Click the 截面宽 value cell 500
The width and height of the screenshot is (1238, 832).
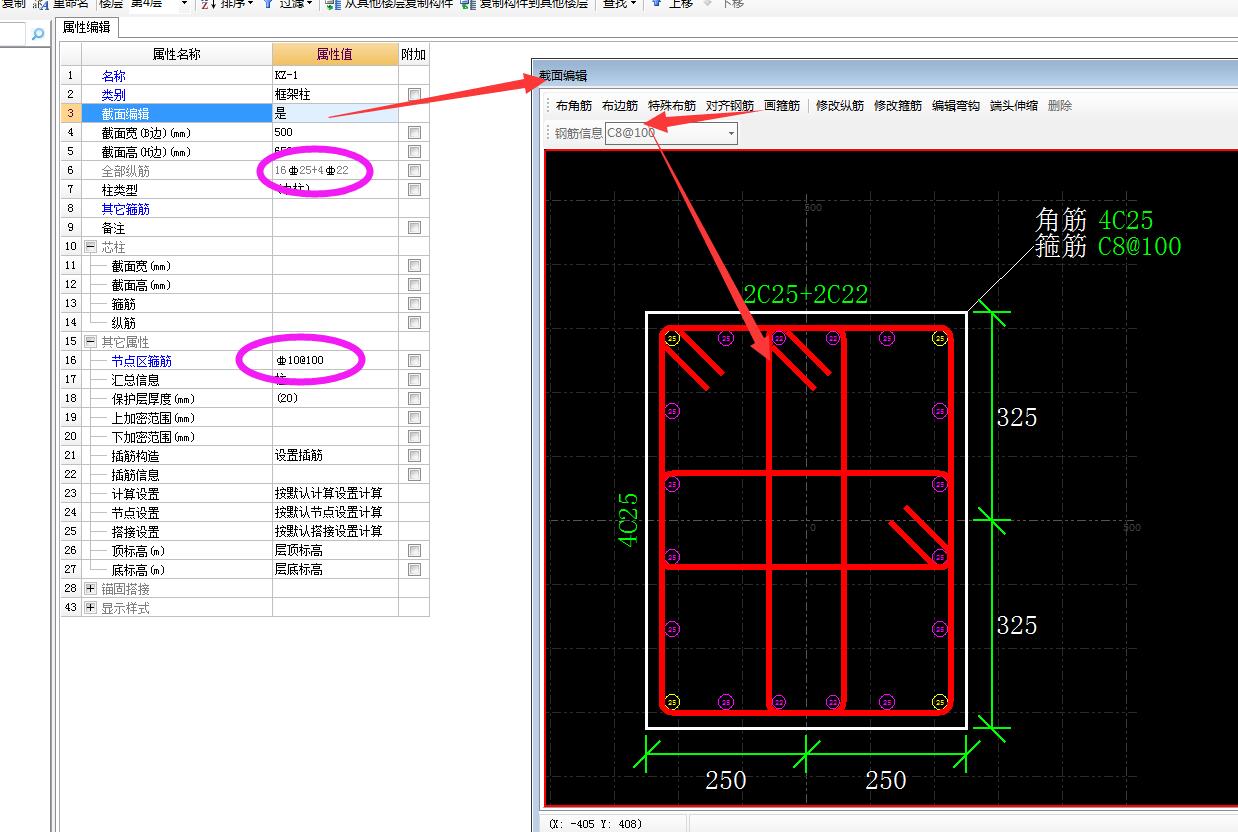335,132
